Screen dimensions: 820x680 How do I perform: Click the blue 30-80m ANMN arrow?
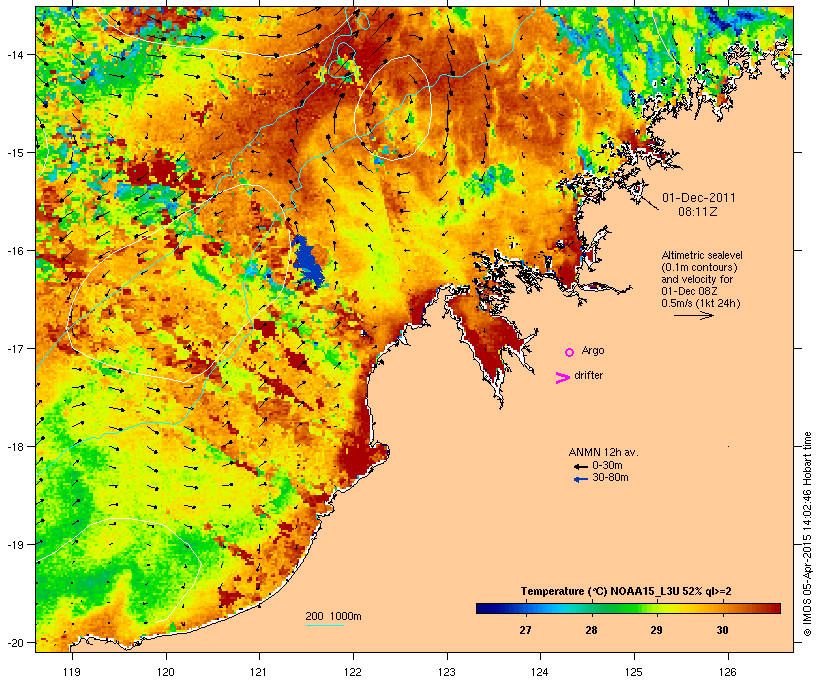pyautogui.click(x=581, y=479)
